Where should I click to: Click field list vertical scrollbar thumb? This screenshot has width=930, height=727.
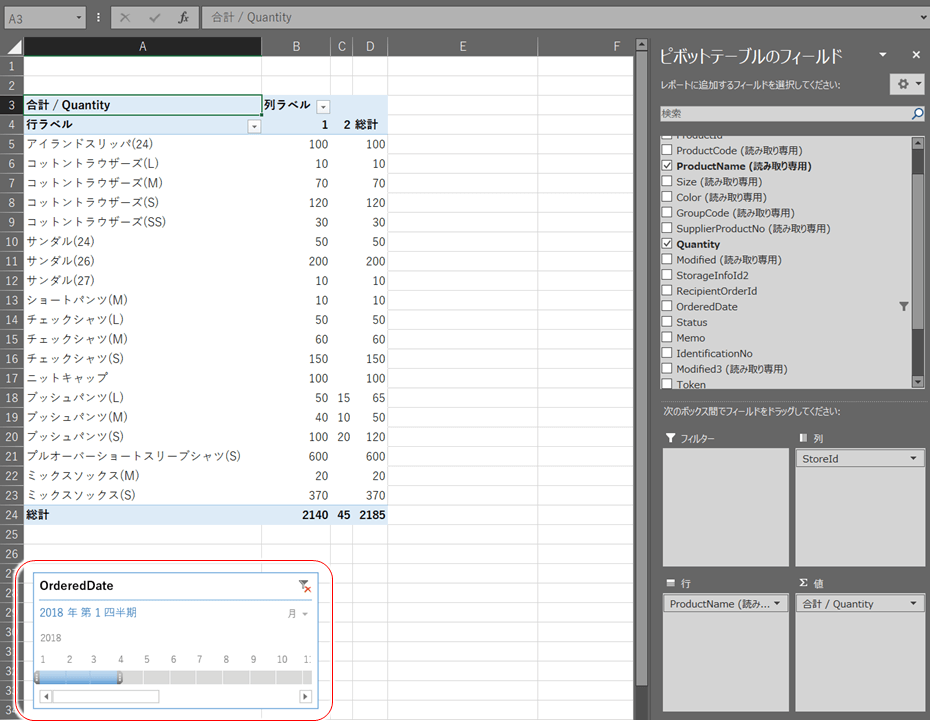click(918, 249)
